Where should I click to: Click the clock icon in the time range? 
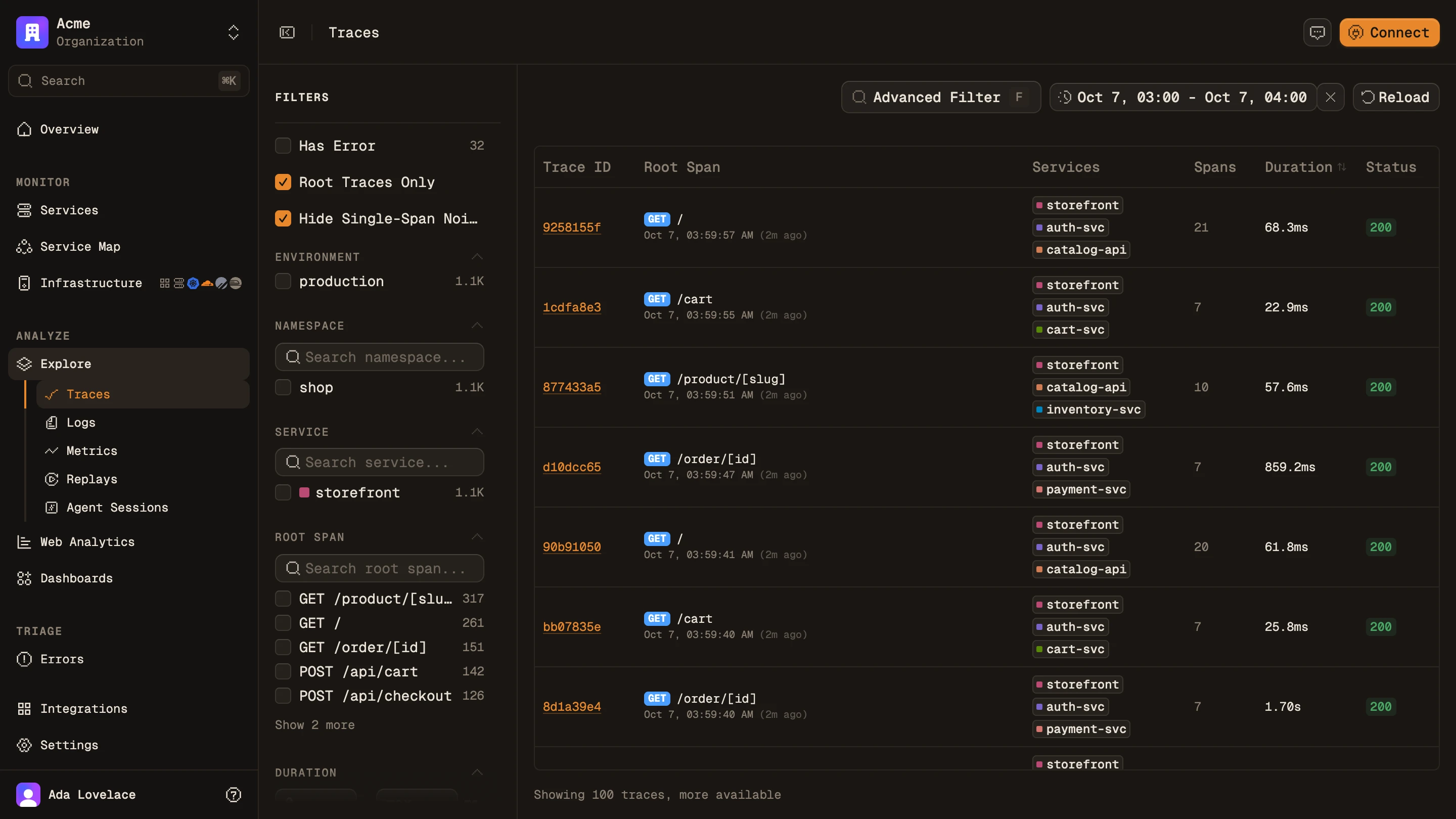tap(1065, 97)
